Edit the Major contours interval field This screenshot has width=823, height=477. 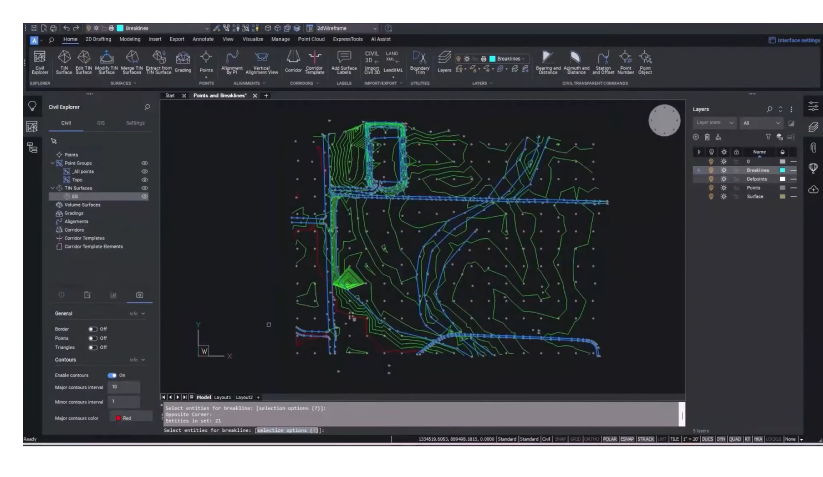pos(124,387)
